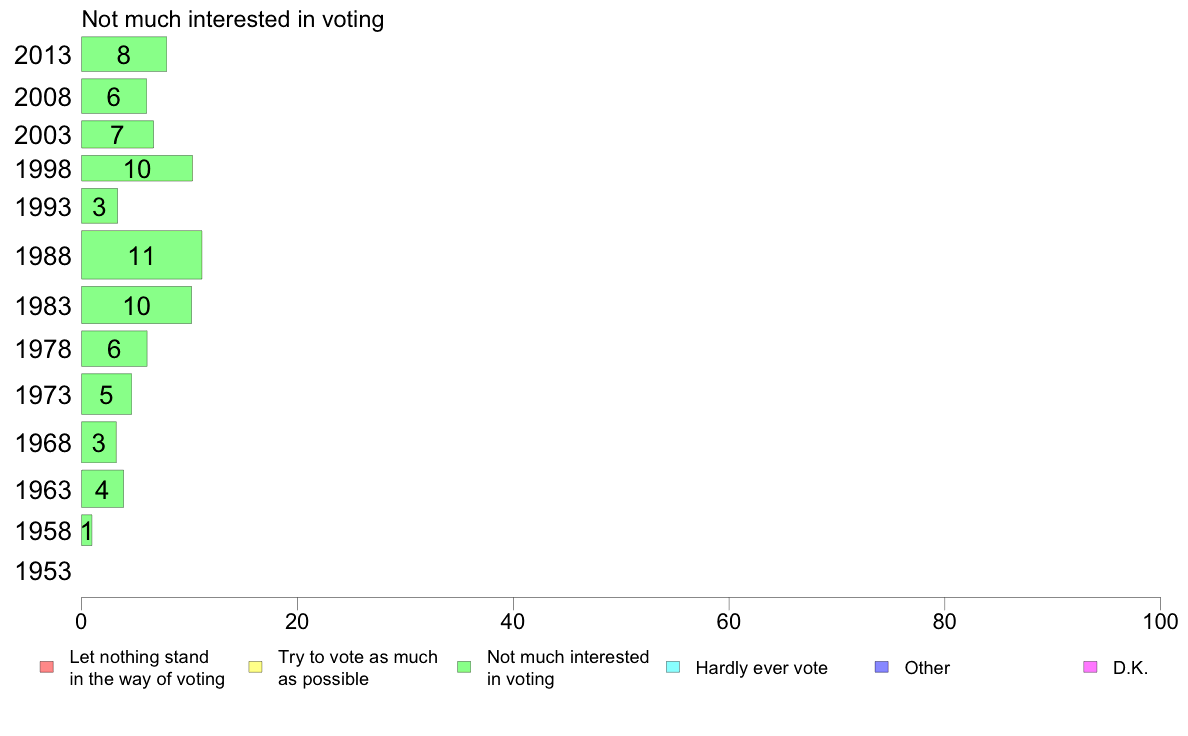Click the green 'Not much interested' legend swatch
Screen dimensions: 1188x736
pos(464,667)
